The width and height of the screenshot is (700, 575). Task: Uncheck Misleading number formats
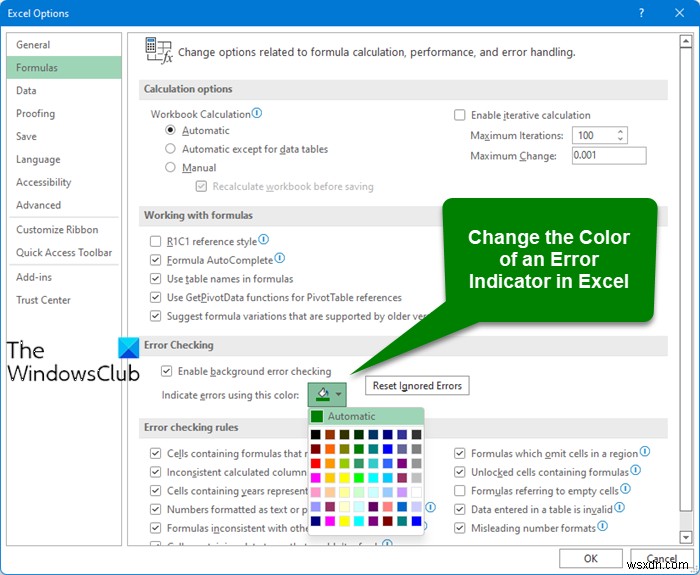(x=459, y=528)
